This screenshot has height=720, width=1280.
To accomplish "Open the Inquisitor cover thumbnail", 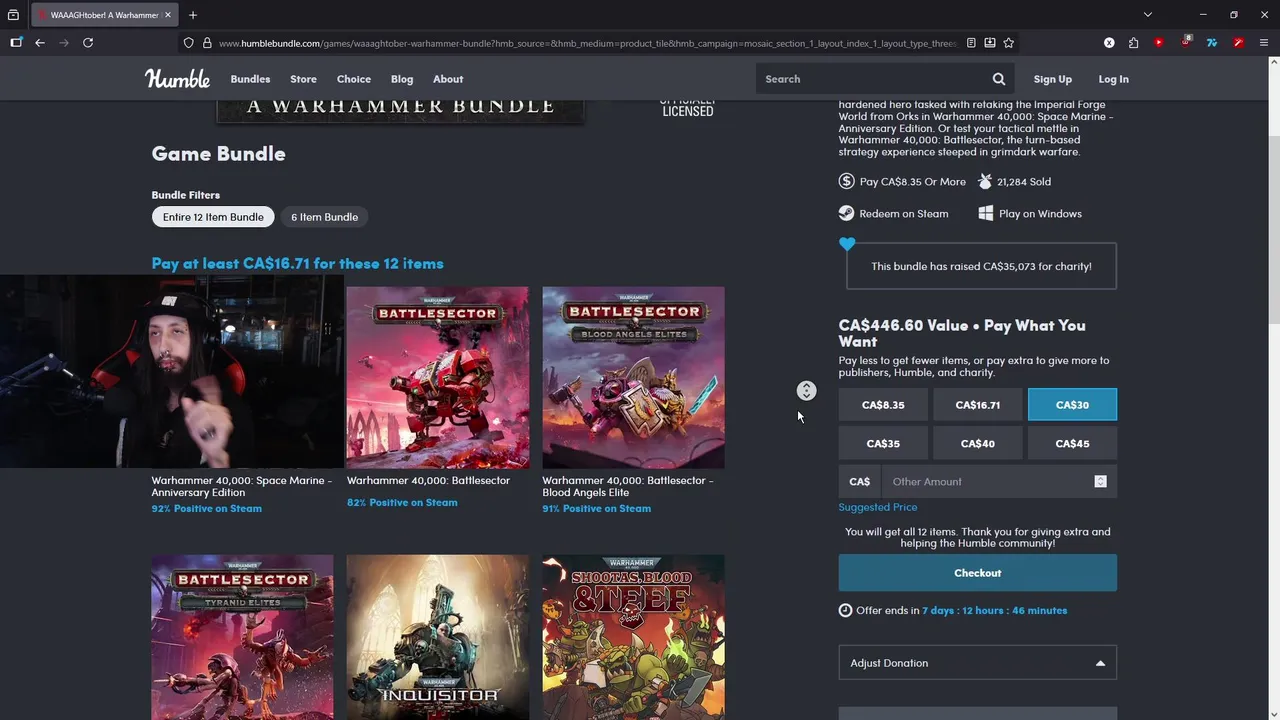I will (x=438, y=637).
